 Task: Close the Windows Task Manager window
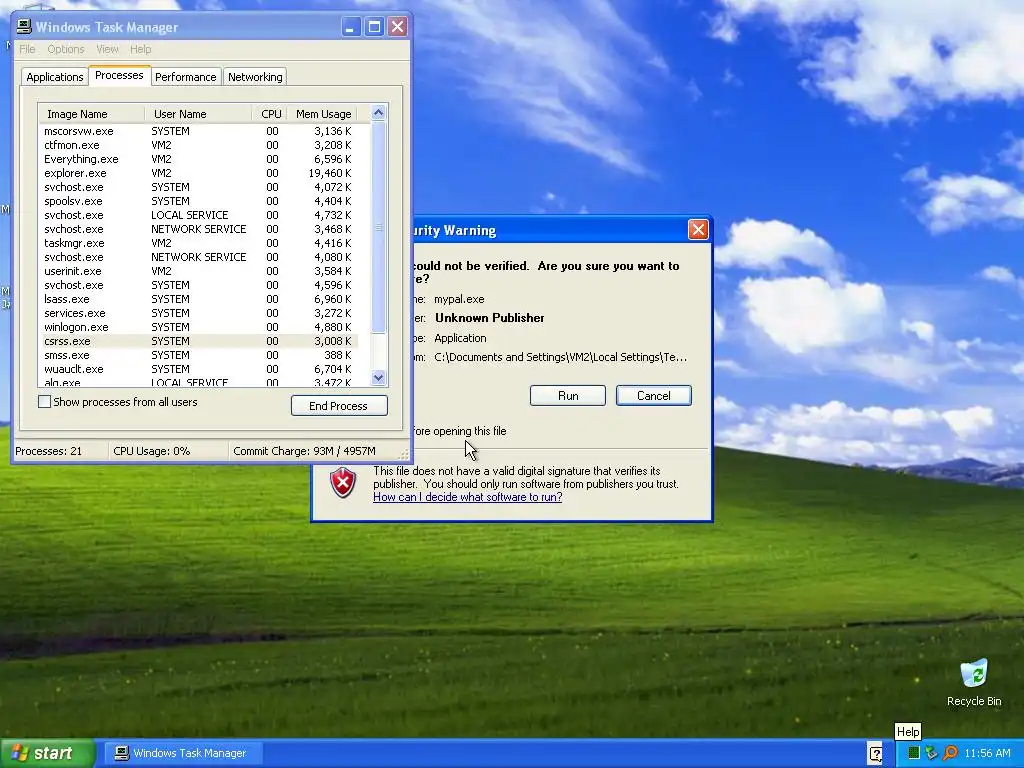(397, 27)
